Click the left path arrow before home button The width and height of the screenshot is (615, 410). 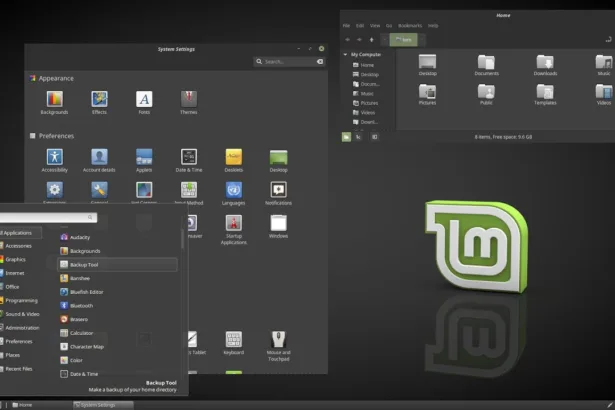385,40
